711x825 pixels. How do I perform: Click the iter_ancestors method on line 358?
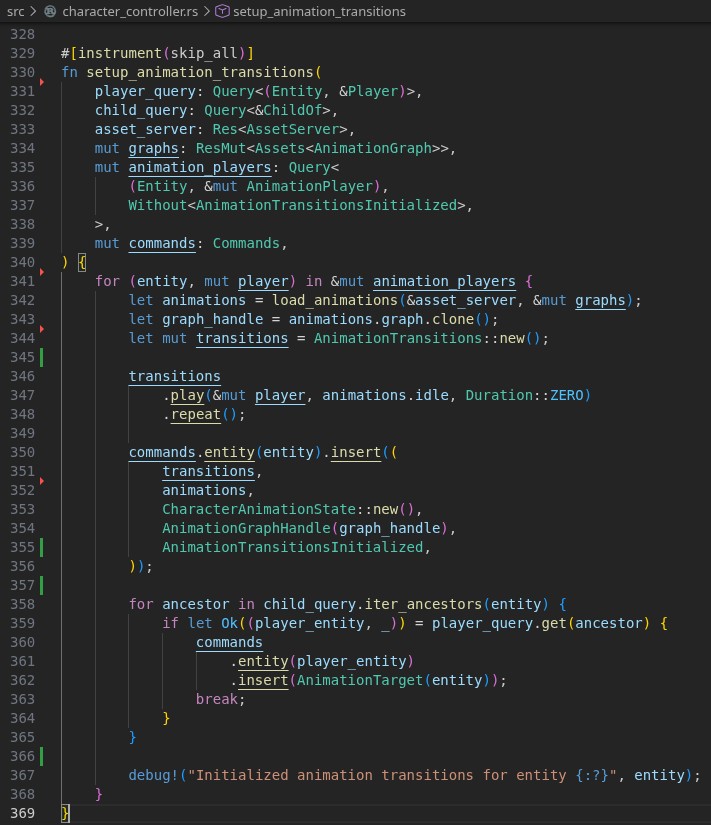pos(423,604)
